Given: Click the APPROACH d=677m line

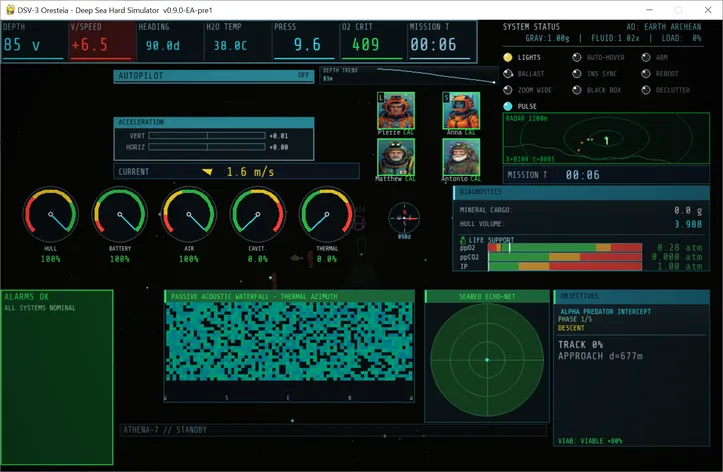Looking at the screenshot, I should [x=600, y=356].
